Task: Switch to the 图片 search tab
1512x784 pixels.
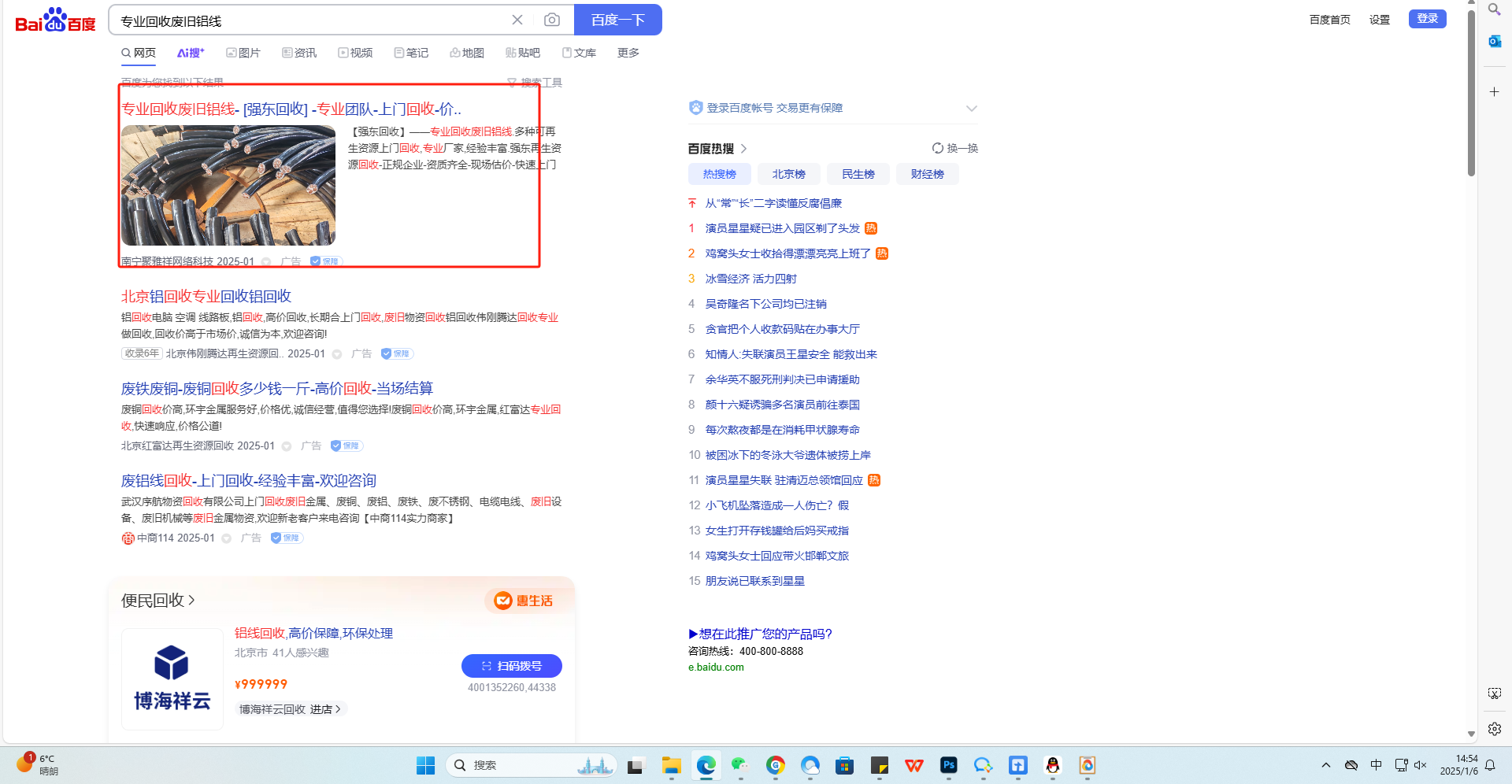Action: 243,53
